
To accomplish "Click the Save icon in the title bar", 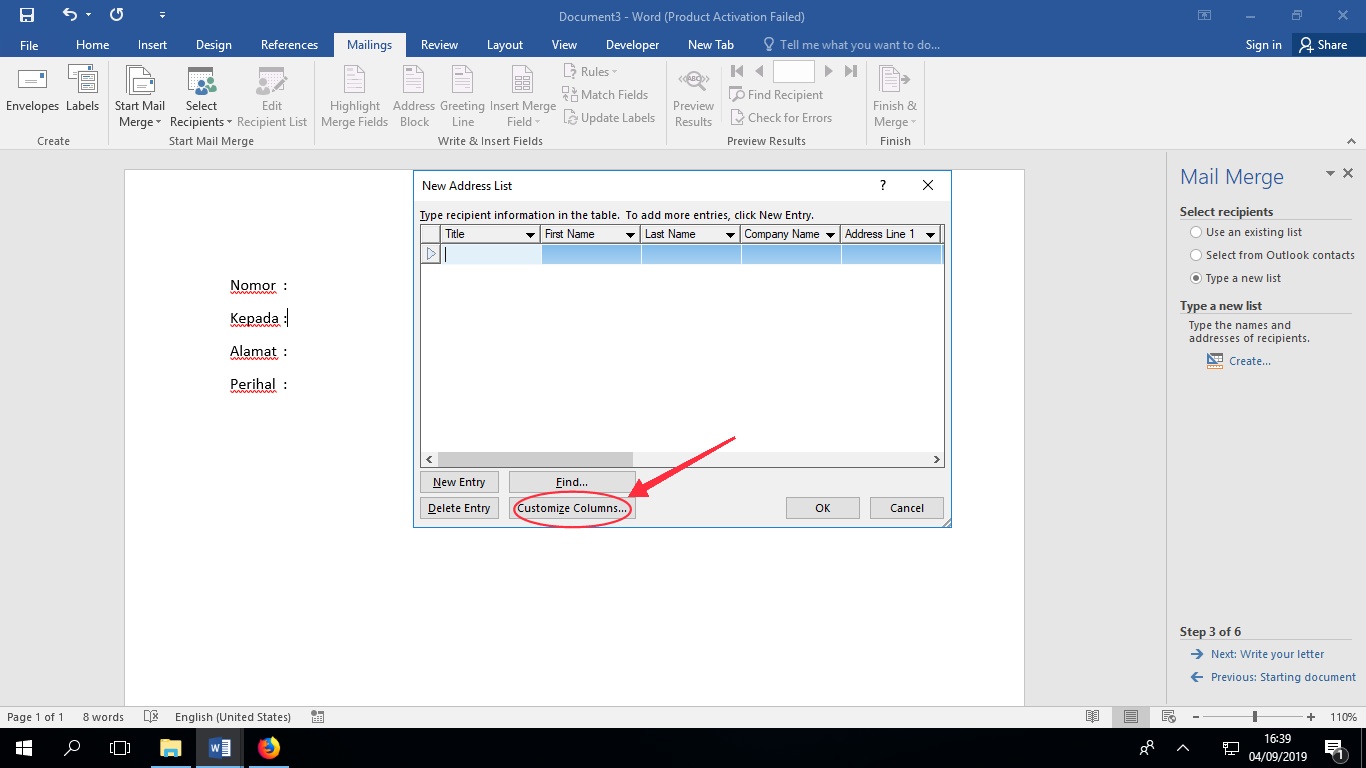I will coord(27,15).
